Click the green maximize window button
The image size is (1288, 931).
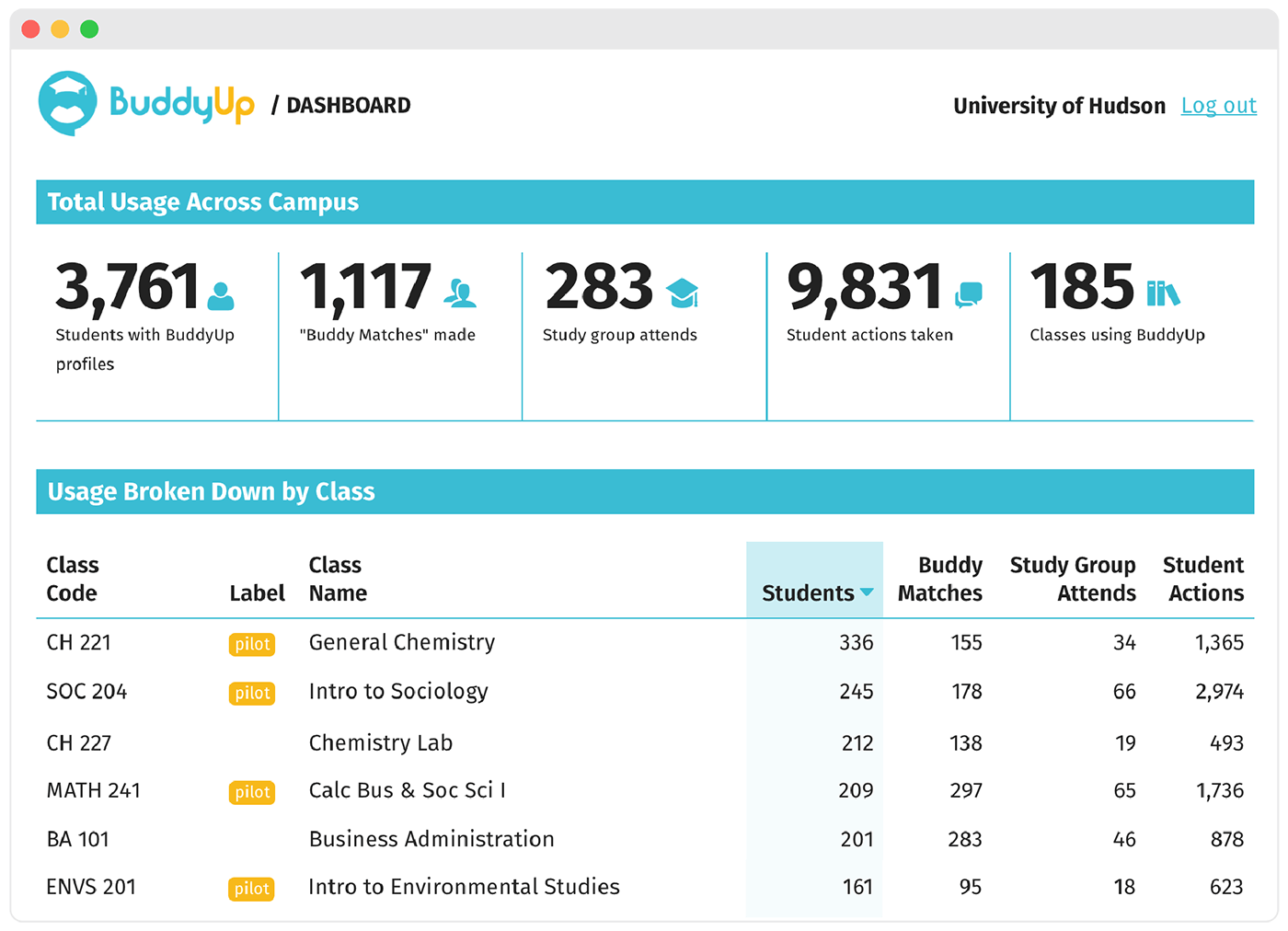(x=89, y=29)
